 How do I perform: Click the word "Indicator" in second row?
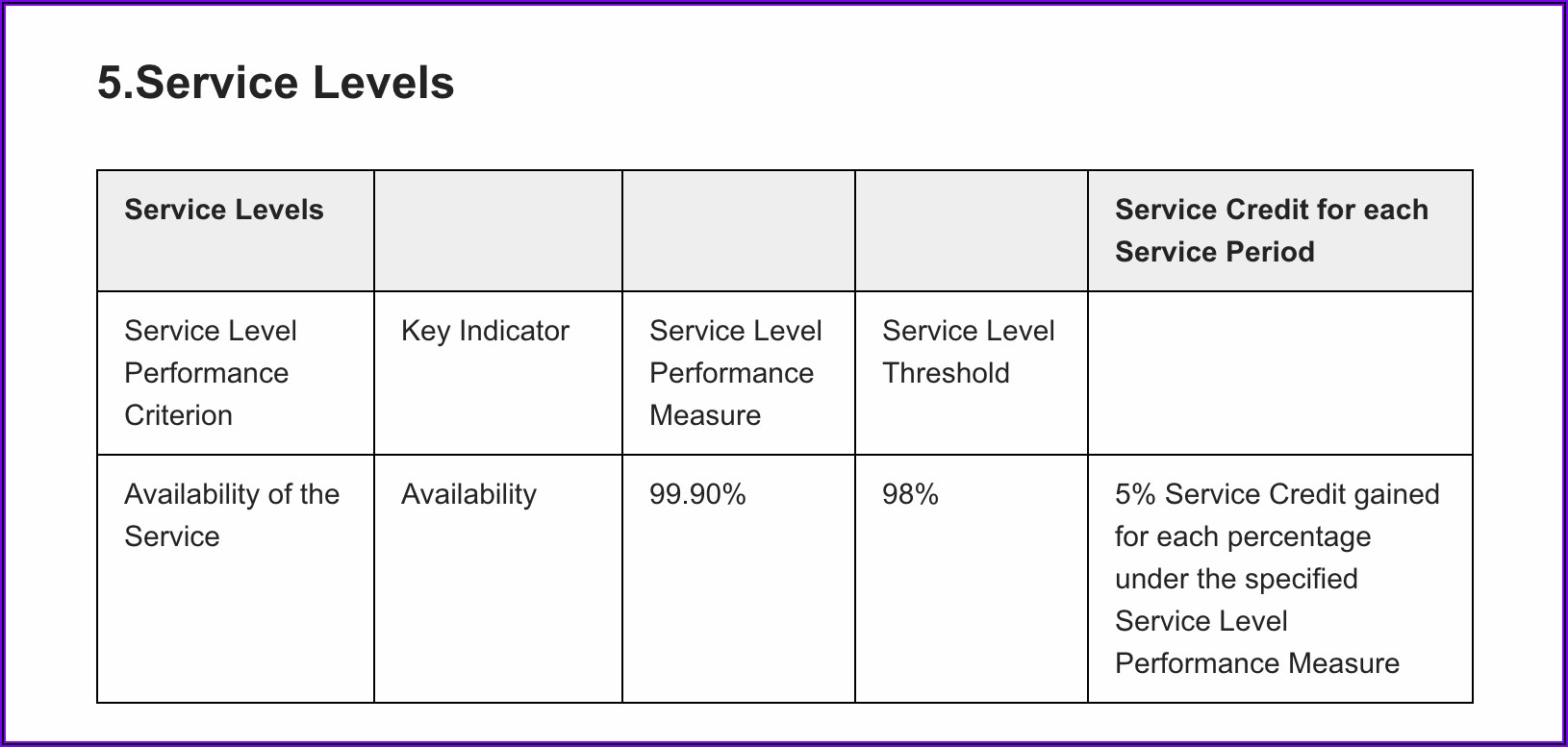click(x=514, y=332)
